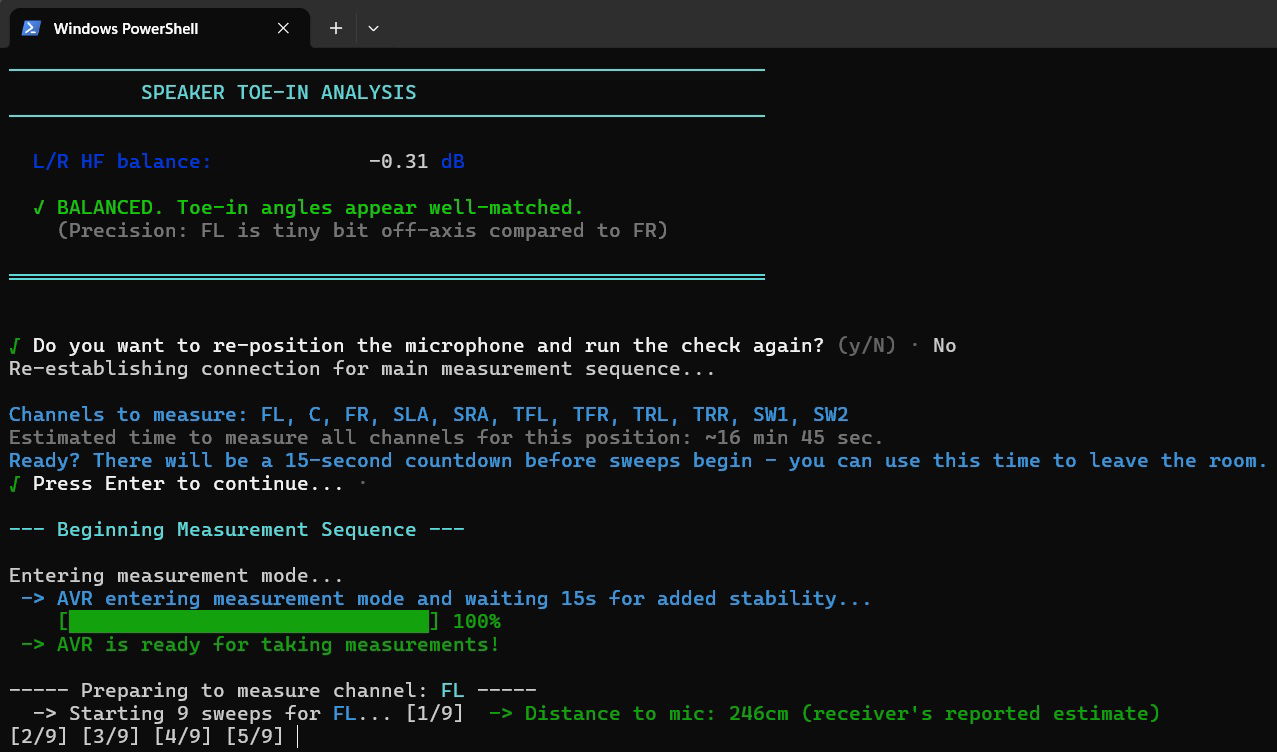Click 'SW2' in the channels list
The image size is (1277, 752).
[x=830, y=415]
